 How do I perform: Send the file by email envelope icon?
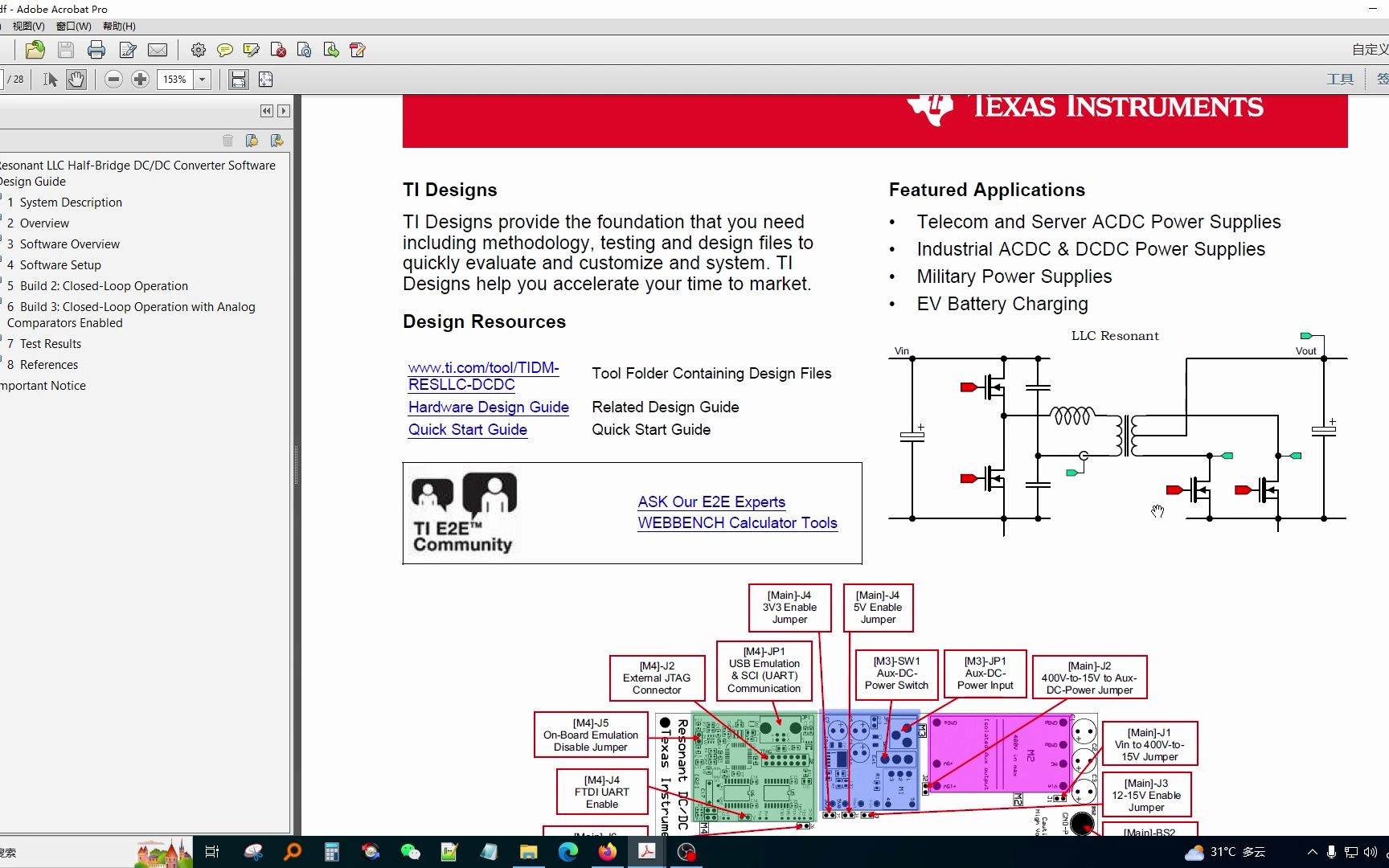[158, 50]
